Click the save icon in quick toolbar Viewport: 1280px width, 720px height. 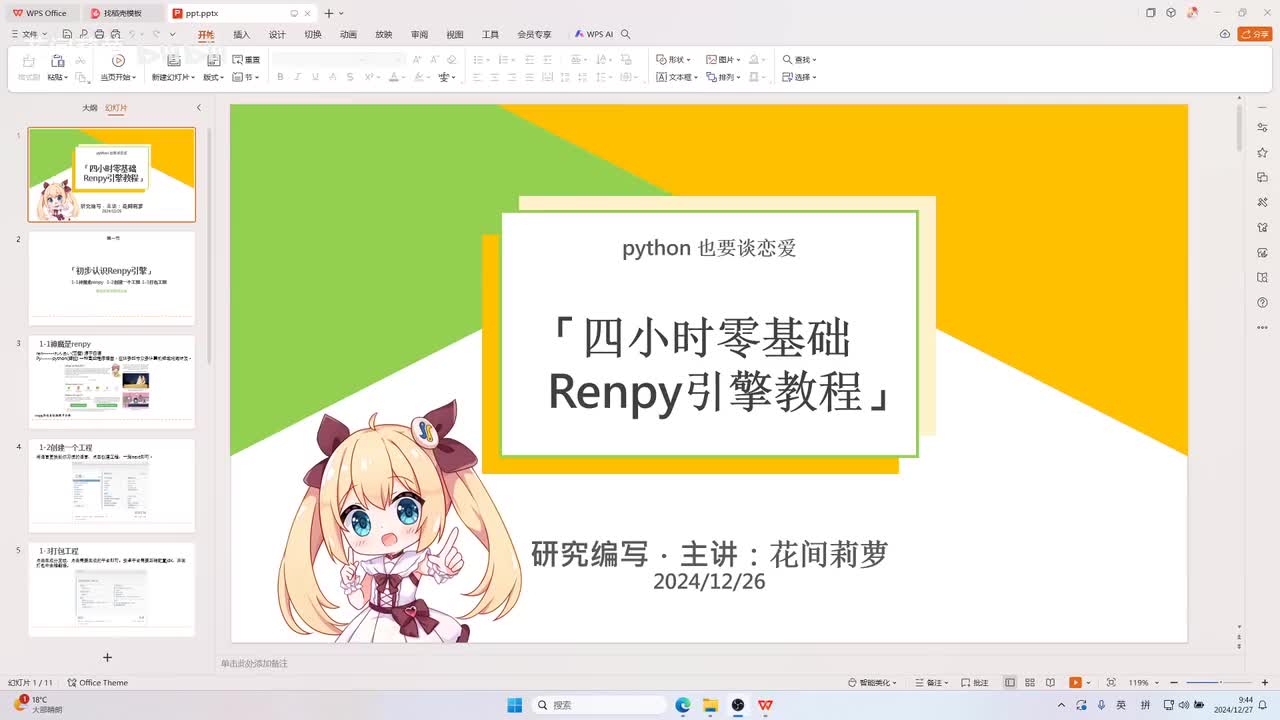66,34
